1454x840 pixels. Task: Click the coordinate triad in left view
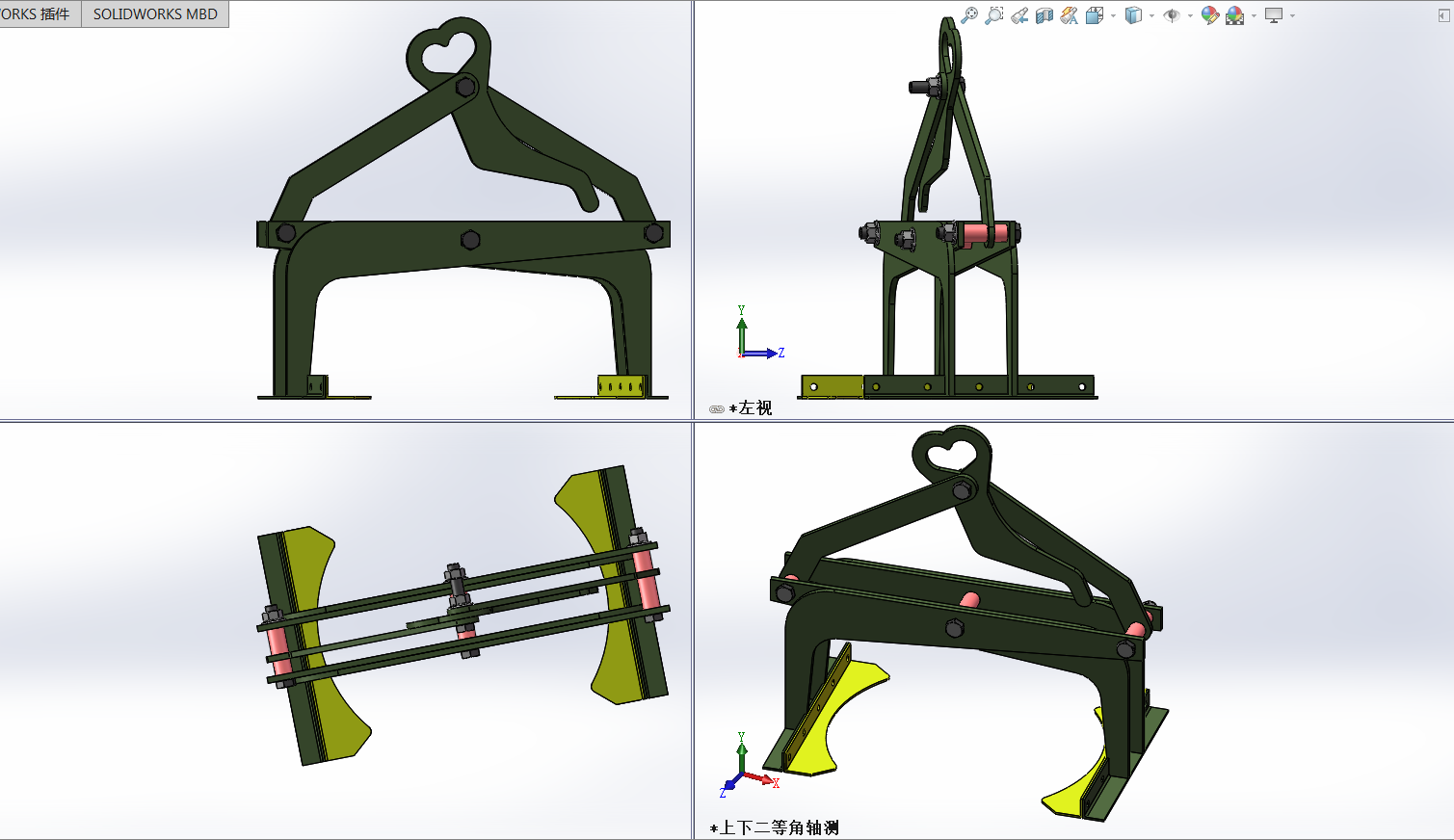coord(760,333)
